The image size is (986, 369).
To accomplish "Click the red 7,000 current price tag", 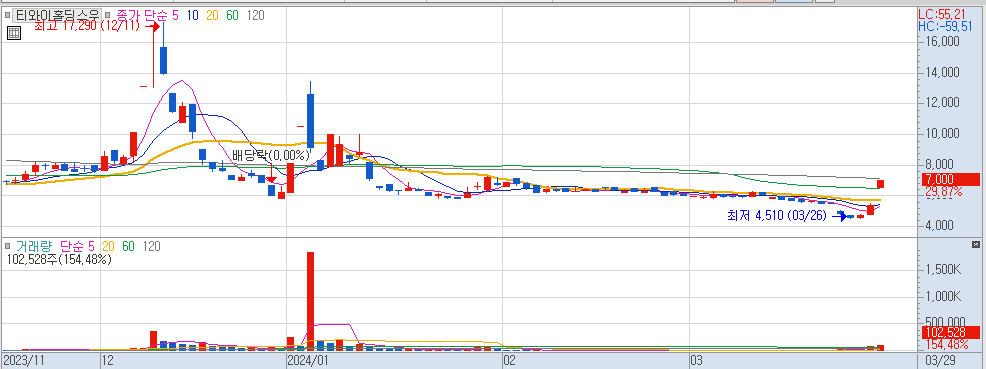I will point(951,179).
